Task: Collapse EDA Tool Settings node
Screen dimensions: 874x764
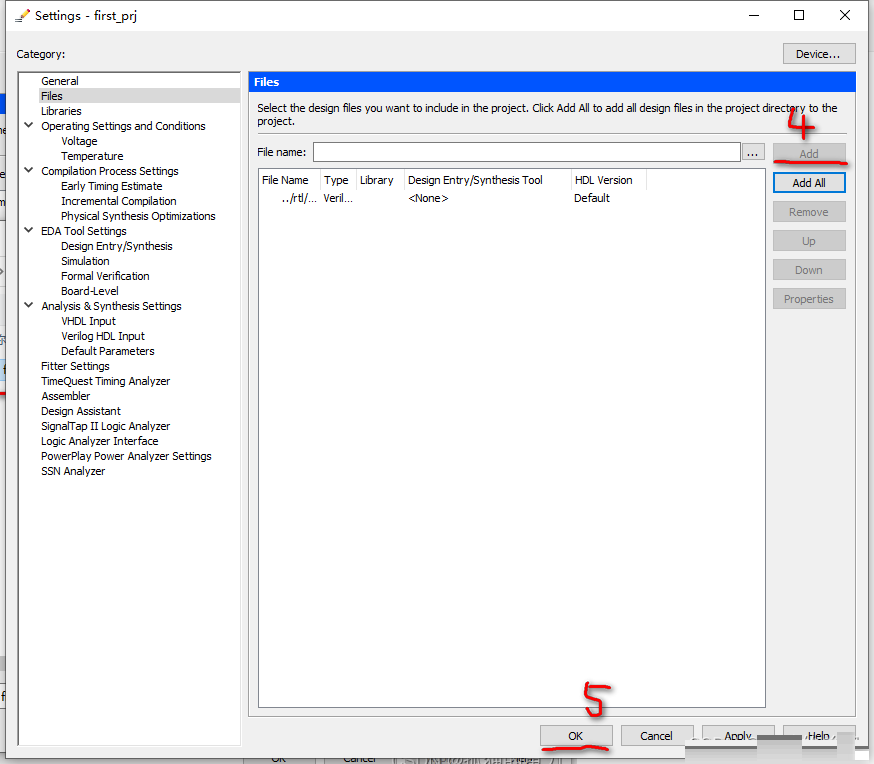Action: (29, 231)
